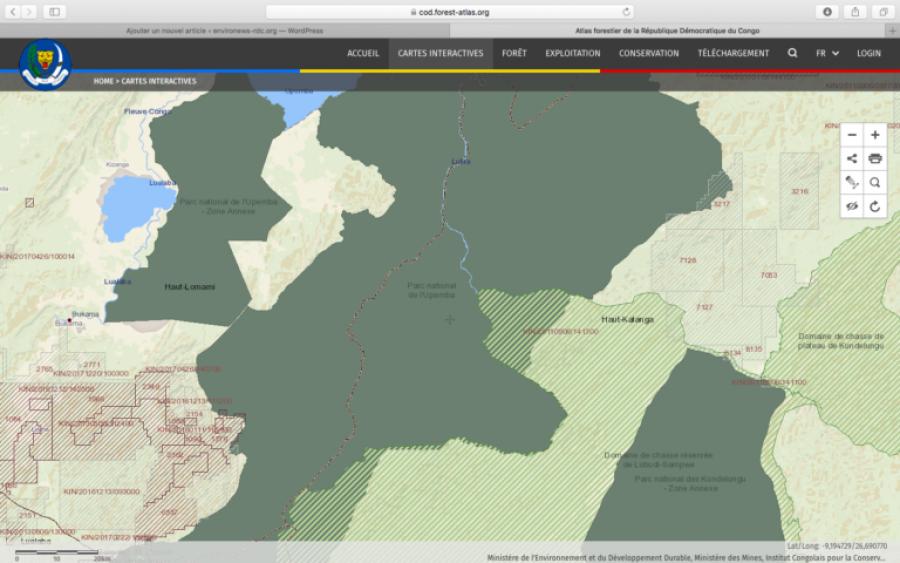Open Safari downloads popover

(828, 12)
